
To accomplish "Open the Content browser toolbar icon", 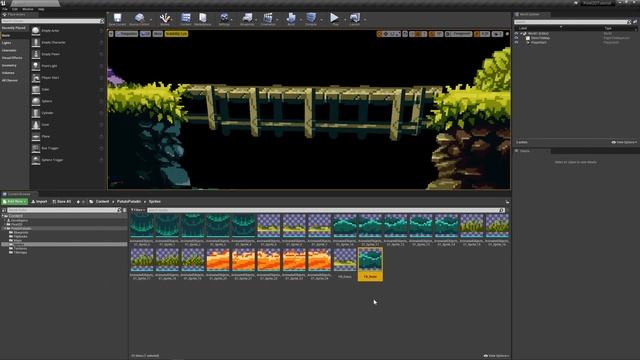I will tap(186, 19).
